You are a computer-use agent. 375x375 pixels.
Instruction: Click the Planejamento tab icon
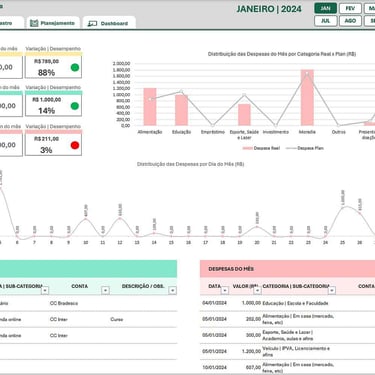[34, 23]
